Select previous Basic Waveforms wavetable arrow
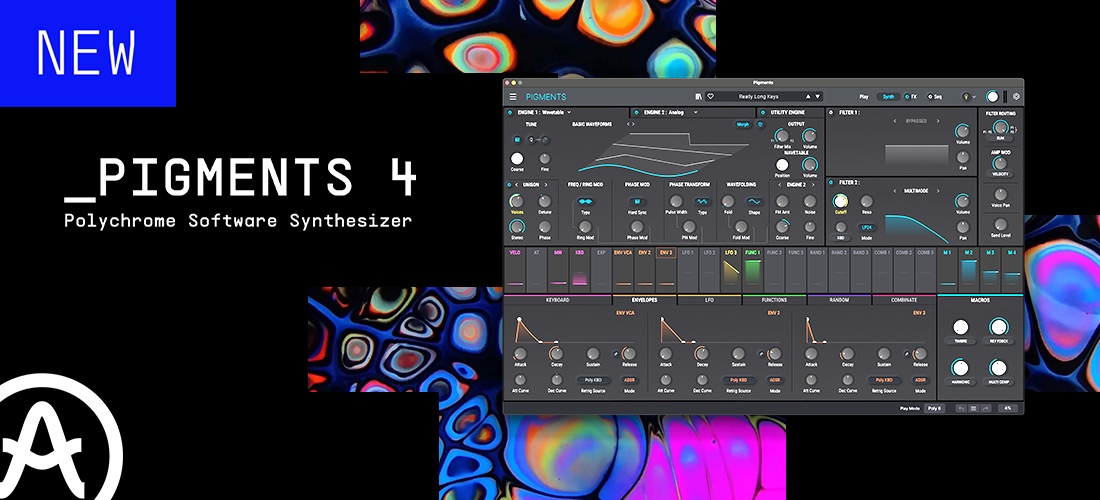The height and width of the screenshot is (500, 1100). [627, 124]
